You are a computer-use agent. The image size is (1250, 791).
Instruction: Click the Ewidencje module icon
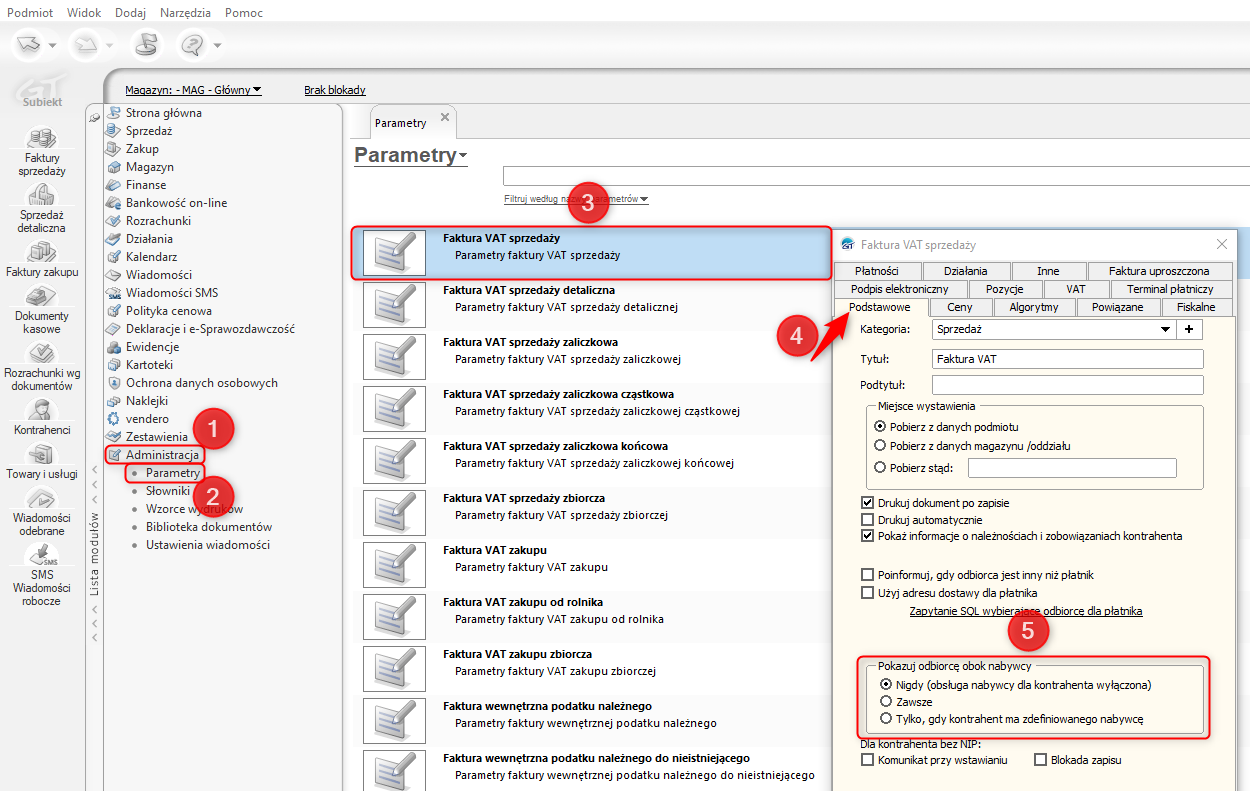click(115, 347)
